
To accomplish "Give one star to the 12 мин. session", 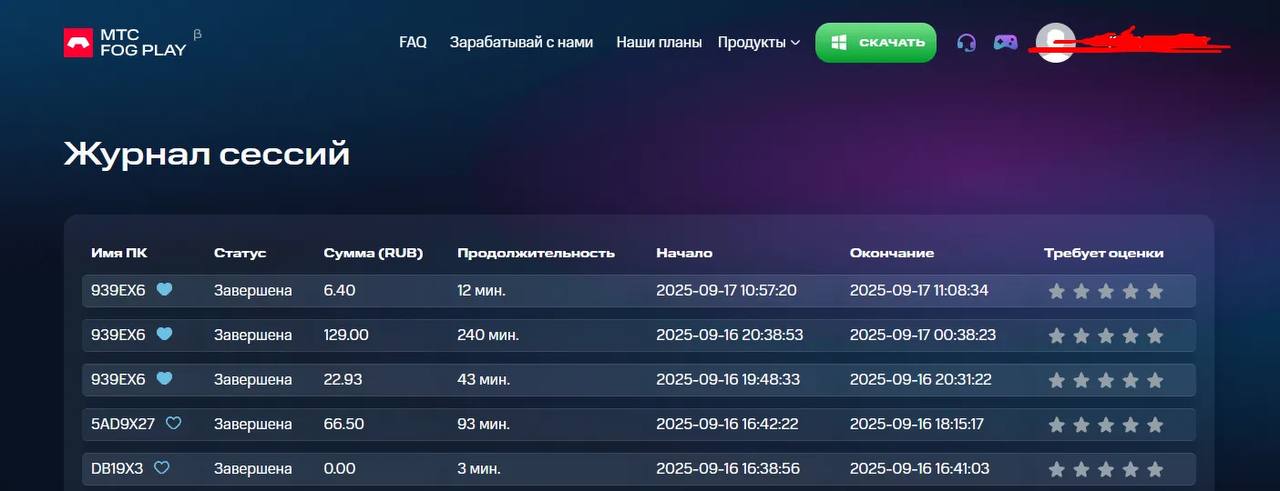I will (x=1056, y=291).
